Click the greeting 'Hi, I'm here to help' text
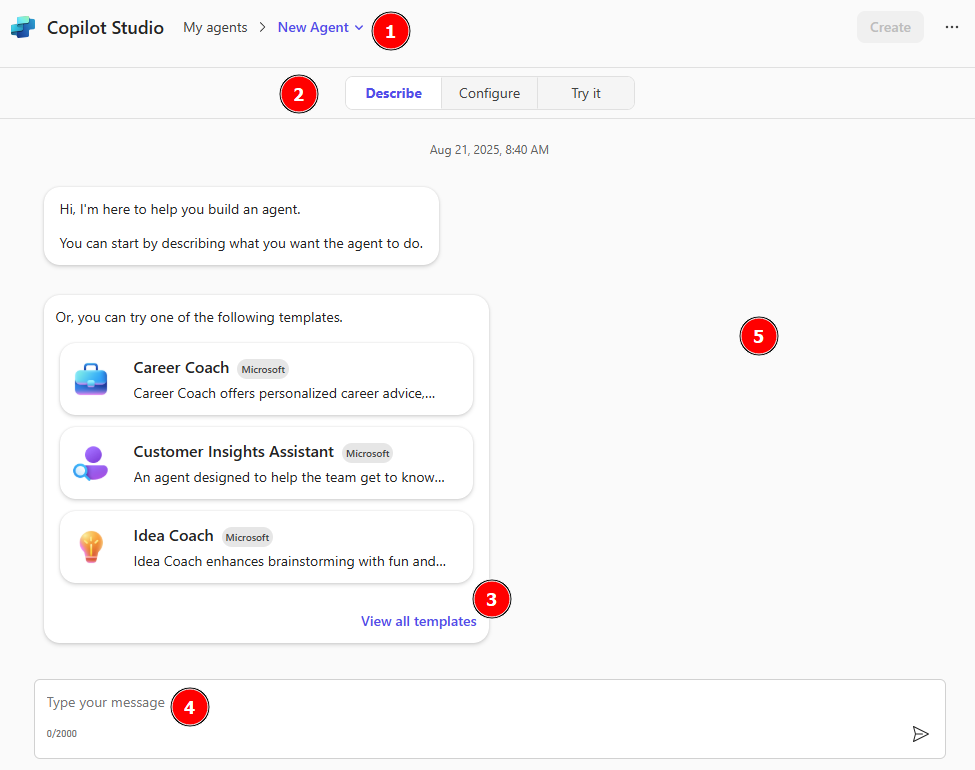 [x=180, y=210]
